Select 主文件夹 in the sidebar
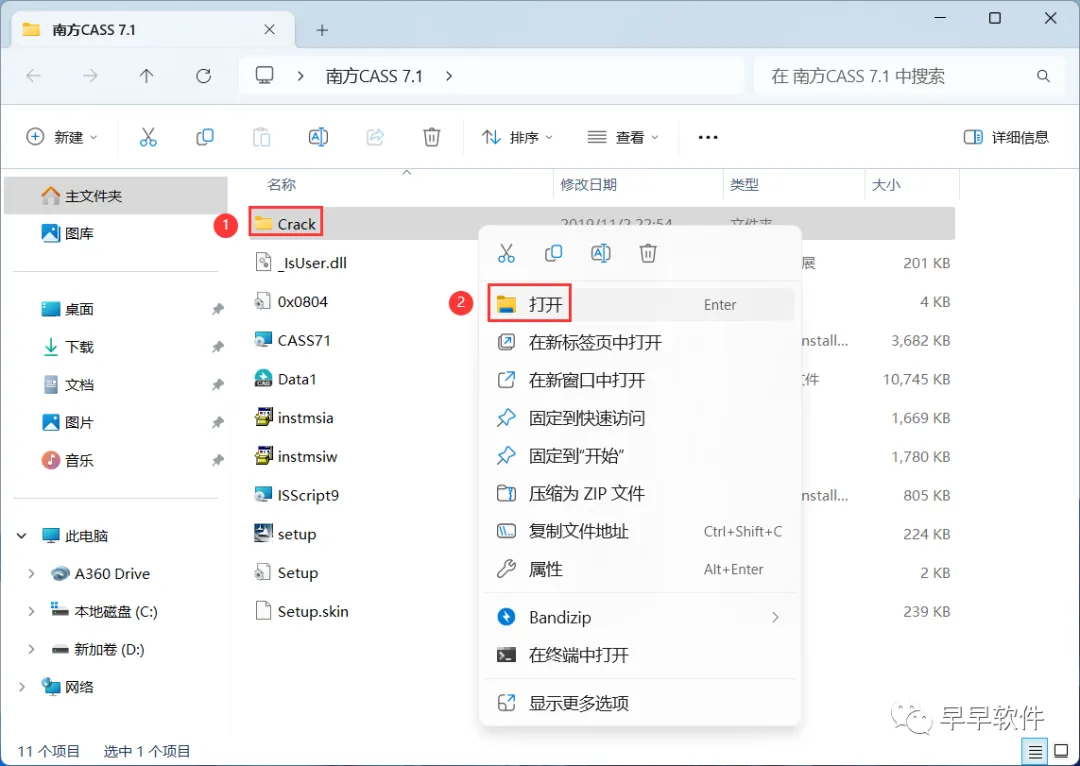Image resolution: width=1080 pixels, height=766 pixels. [x=116, y=196]
